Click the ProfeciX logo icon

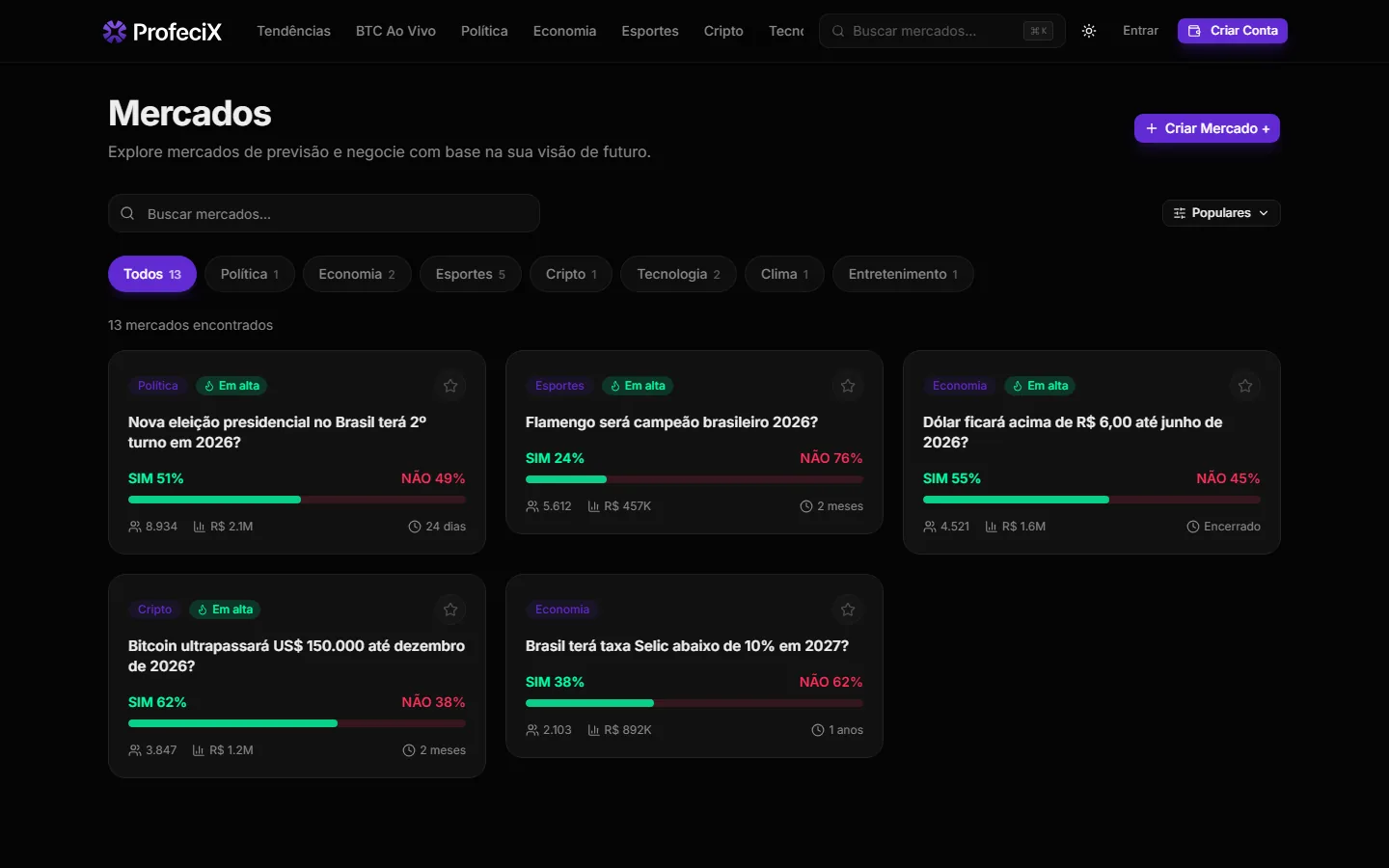point(115,32)
